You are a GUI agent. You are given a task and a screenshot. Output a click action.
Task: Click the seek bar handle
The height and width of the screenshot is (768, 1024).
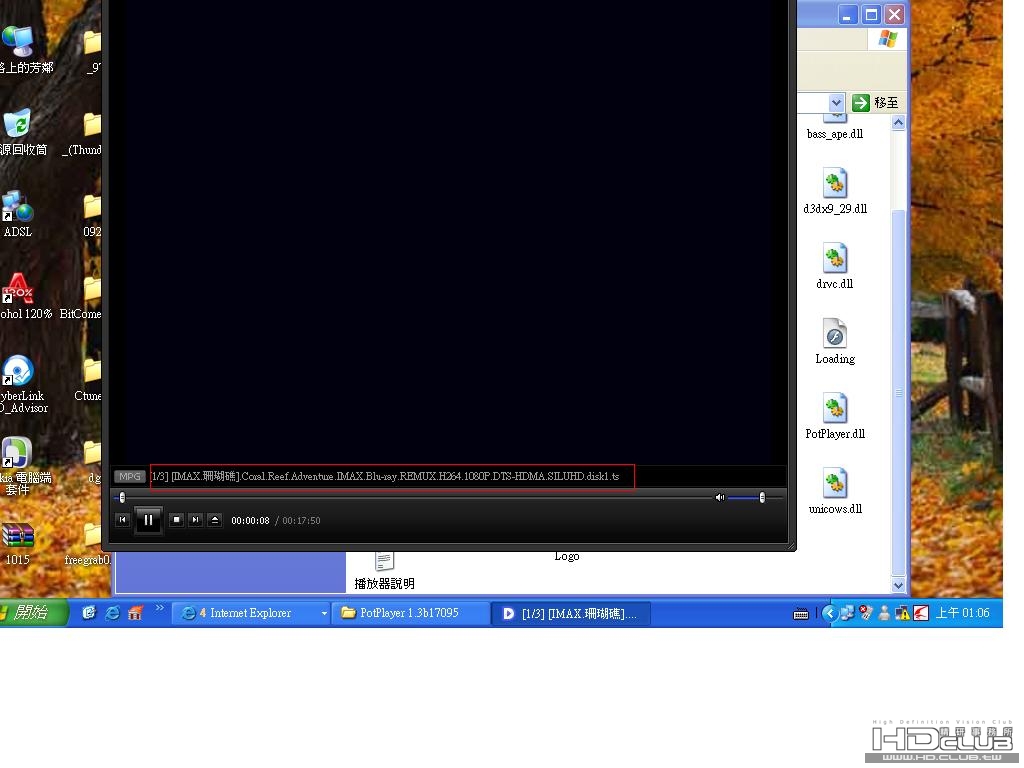tap(122, 498)
